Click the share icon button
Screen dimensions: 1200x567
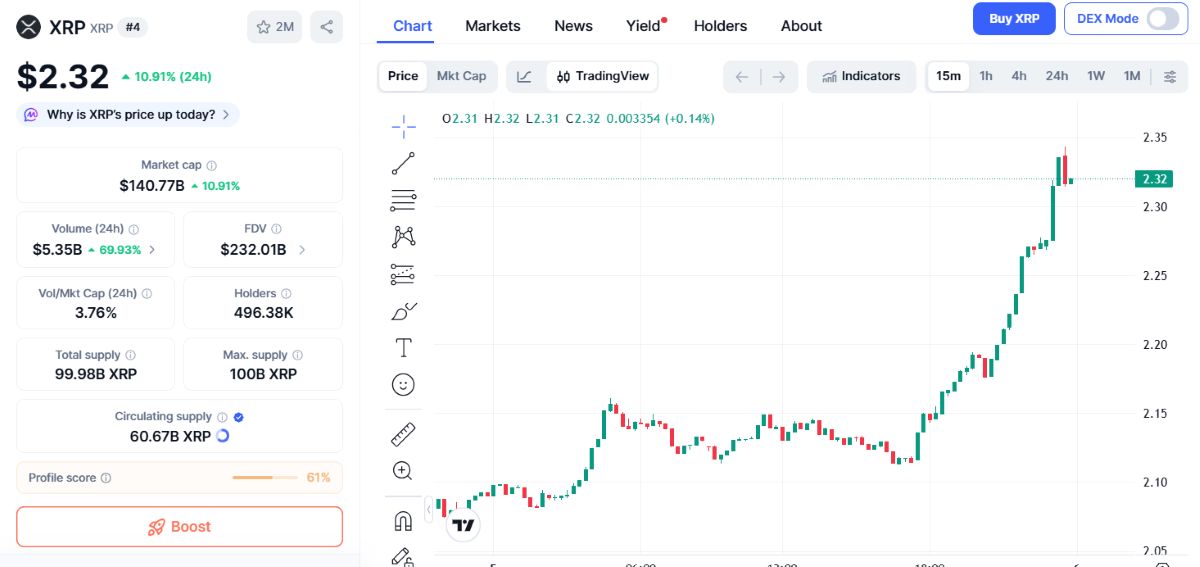[327, 27]
